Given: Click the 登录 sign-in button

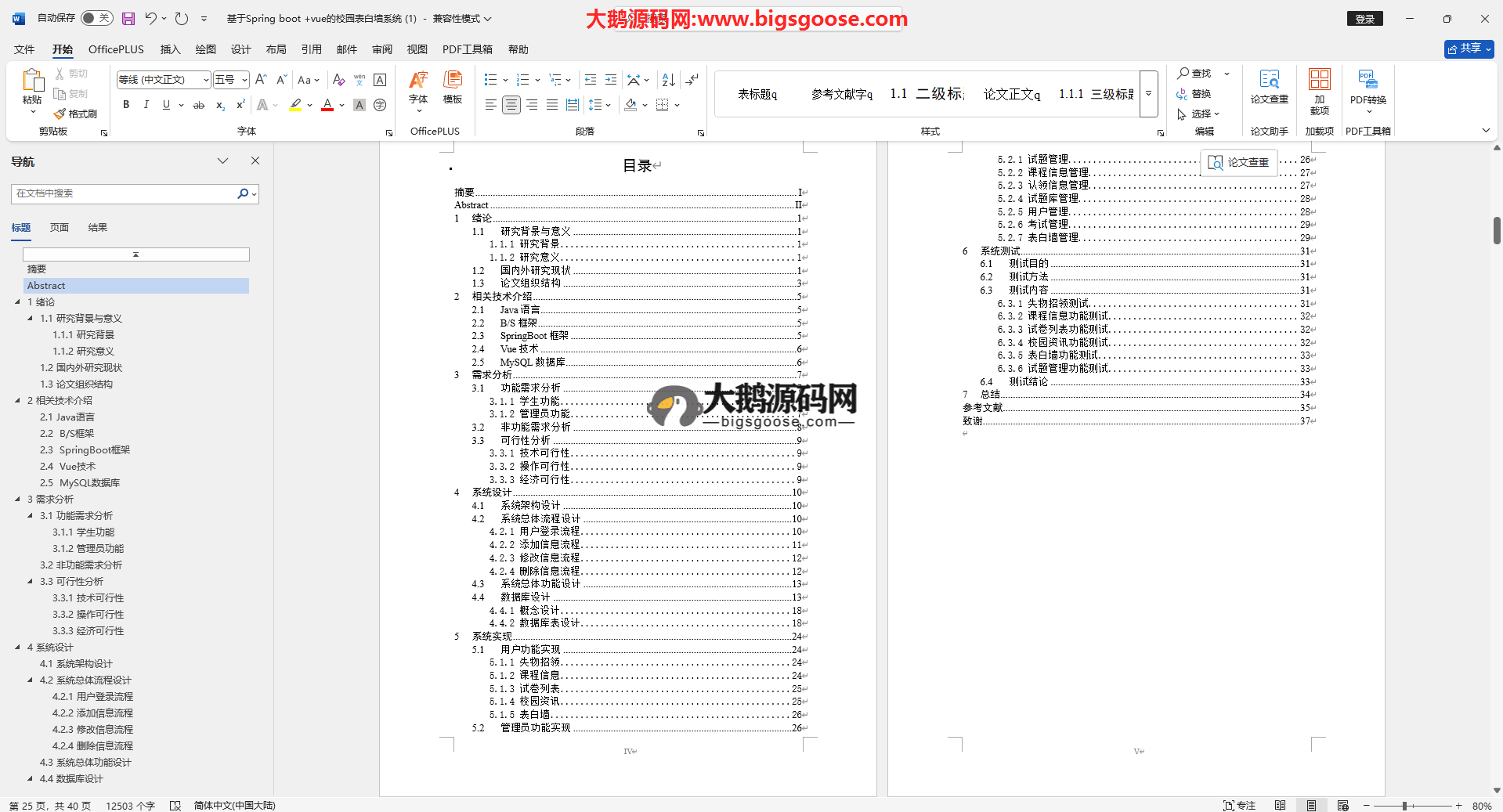Looking at the screenshot, I should 1364,19.
